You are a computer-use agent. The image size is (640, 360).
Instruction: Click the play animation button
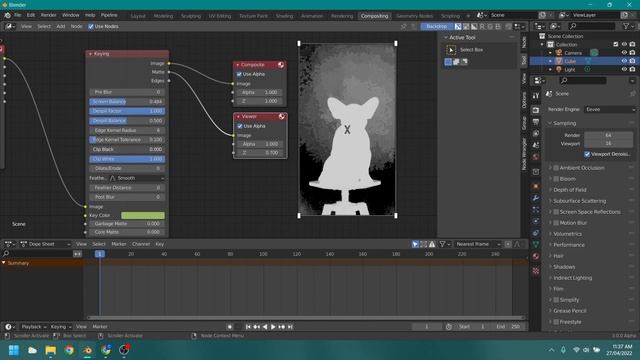click(x=273, y=327)
